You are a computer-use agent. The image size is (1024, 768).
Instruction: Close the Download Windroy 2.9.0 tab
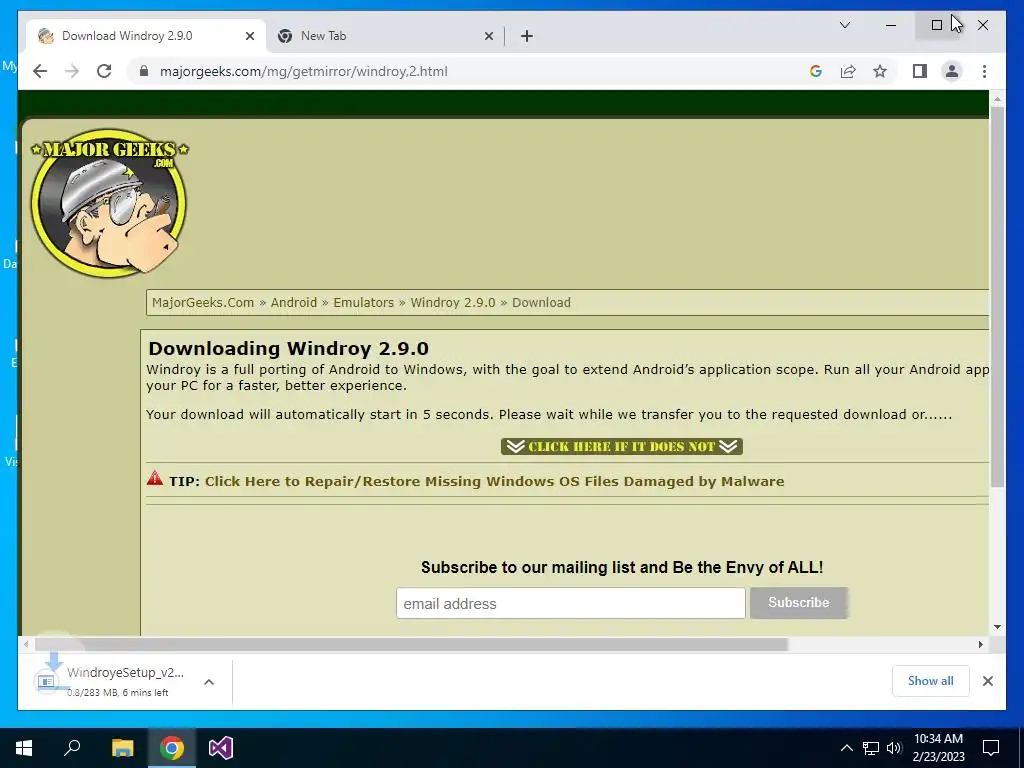(x=249, y=36)
